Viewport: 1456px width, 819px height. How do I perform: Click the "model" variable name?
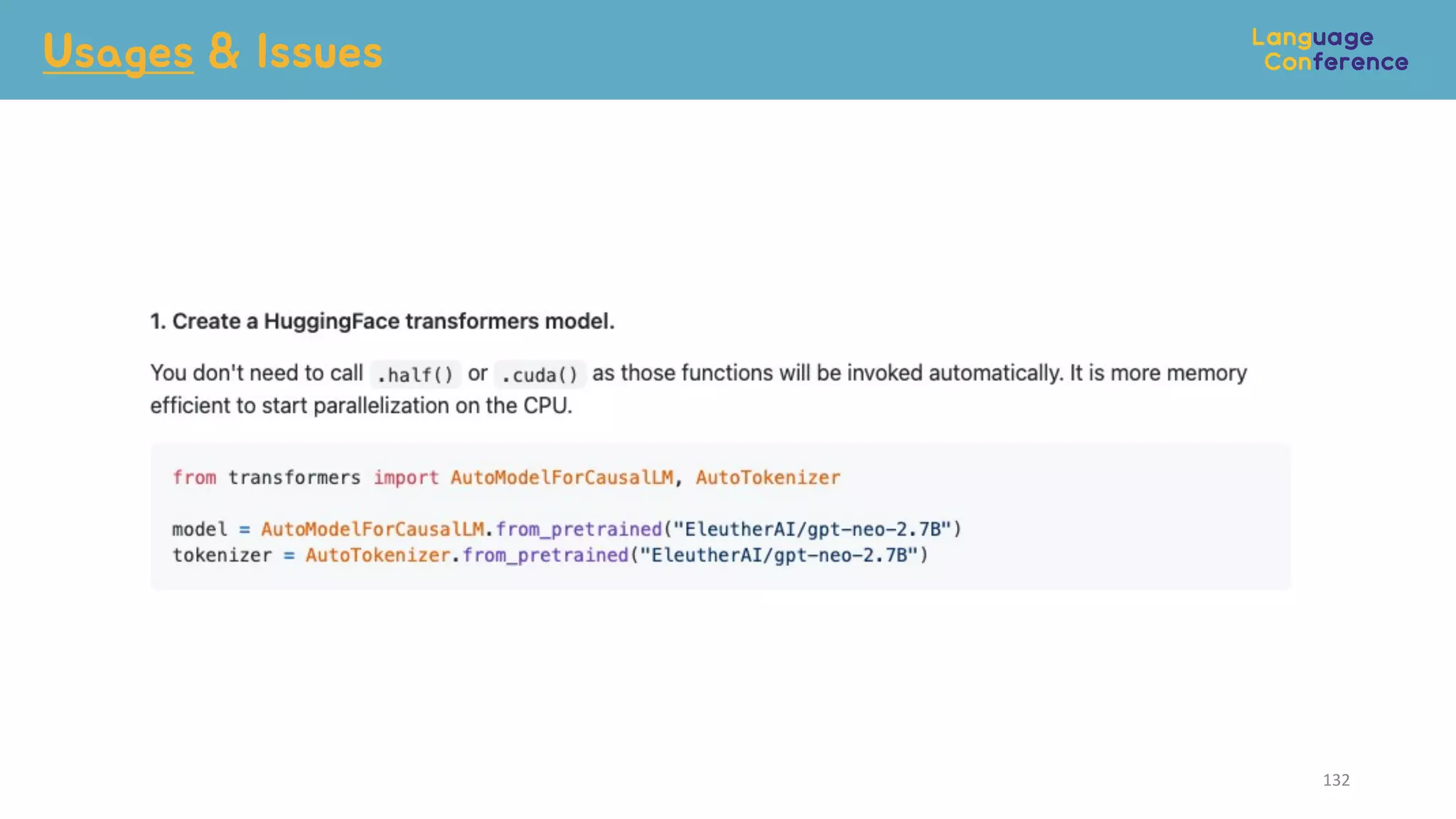tap(200, 530)
